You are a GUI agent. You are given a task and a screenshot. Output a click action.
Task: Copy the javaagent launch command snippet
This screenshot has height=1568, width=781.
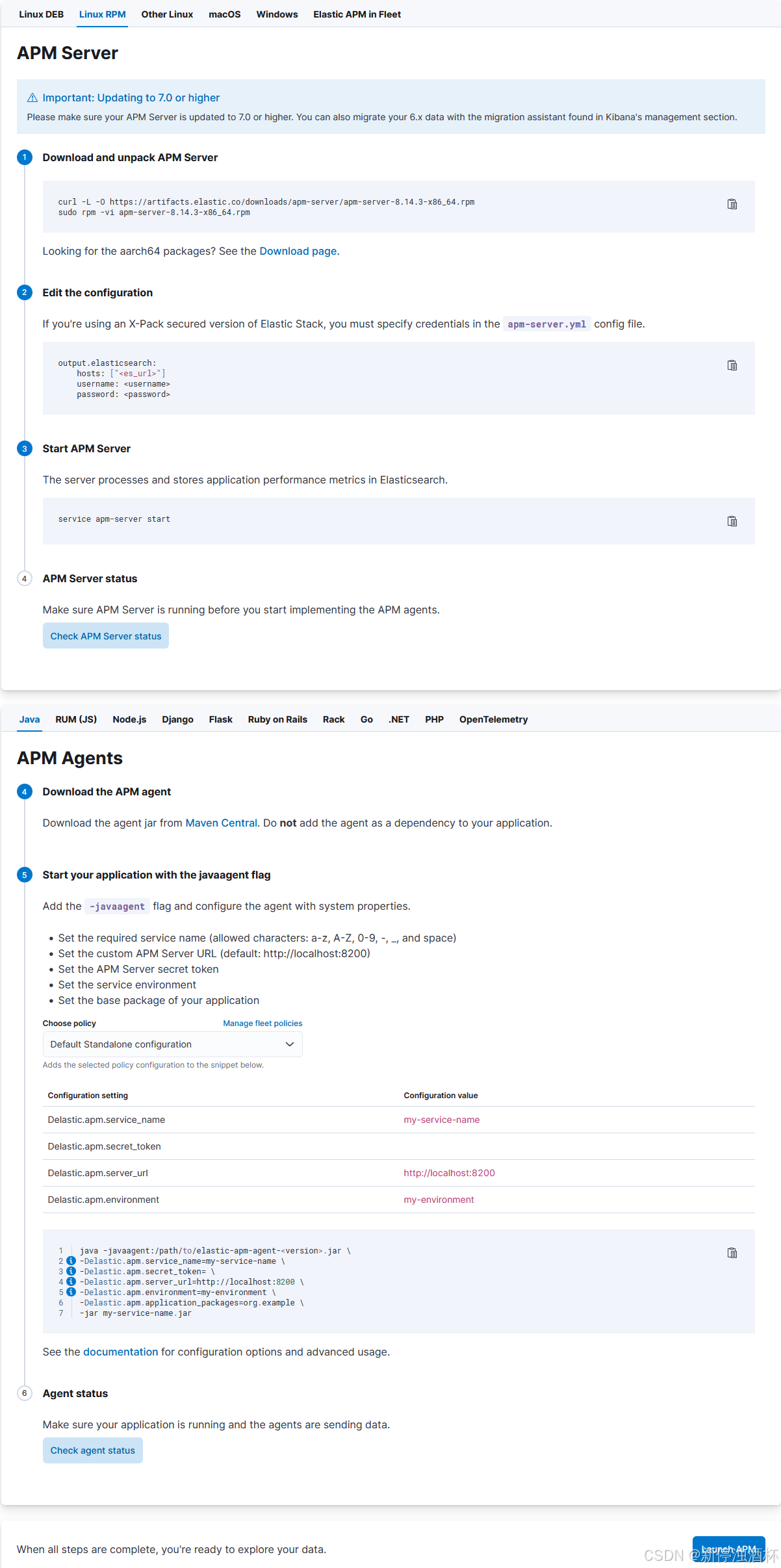(x=732, y=1252)
